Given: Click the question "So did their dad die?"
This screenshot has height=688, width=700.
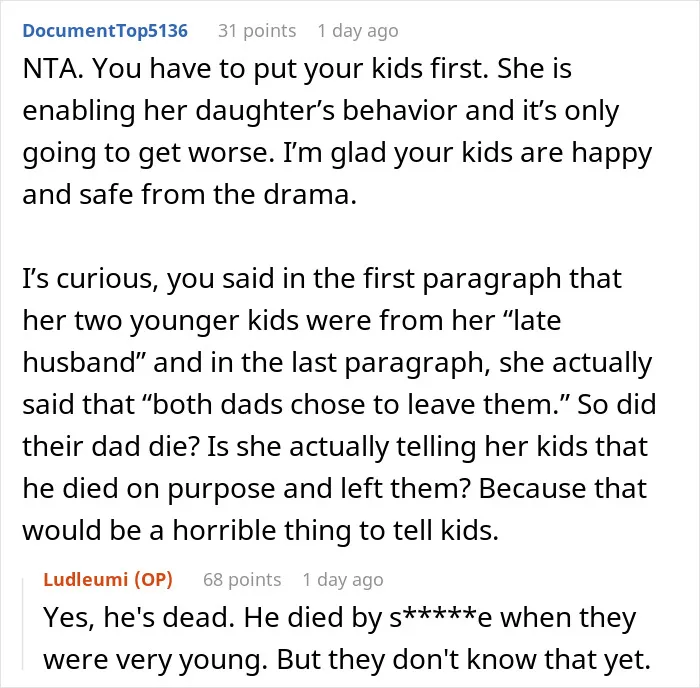Looking at the screenshot, I should [x=339, y=425].
